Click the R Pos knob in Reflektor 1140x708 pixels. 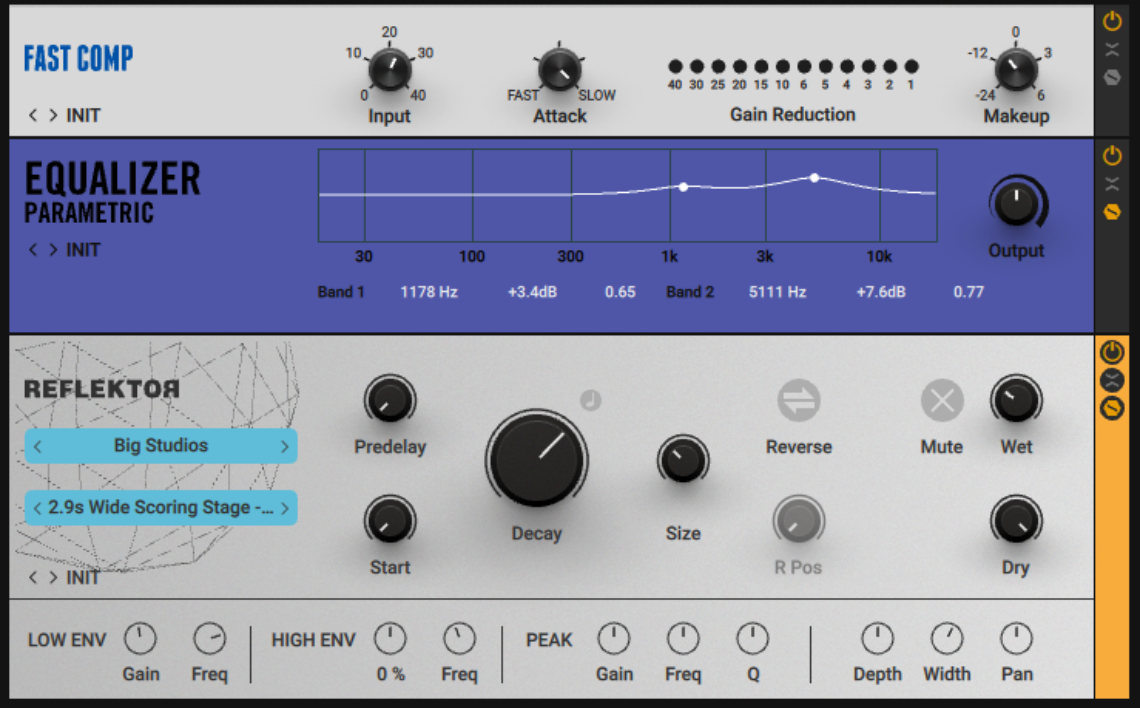(798, 520)
